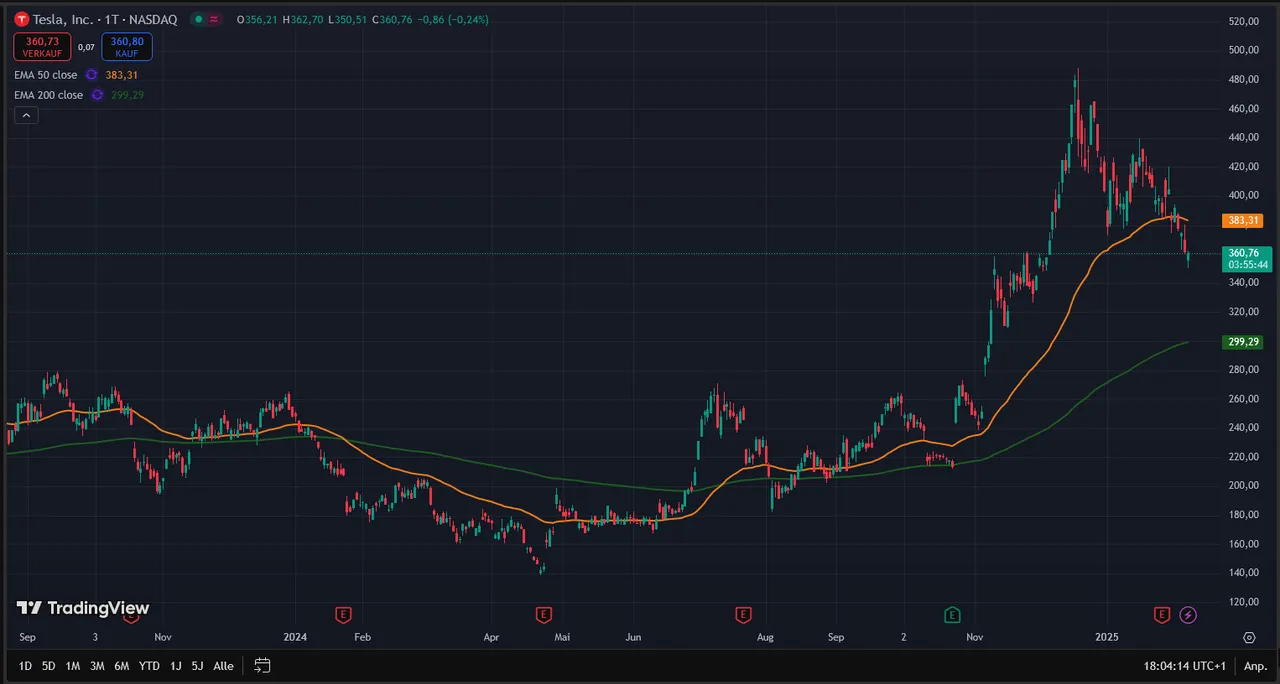Click the dark green 299,29 EMA label

coord(1244,342)
